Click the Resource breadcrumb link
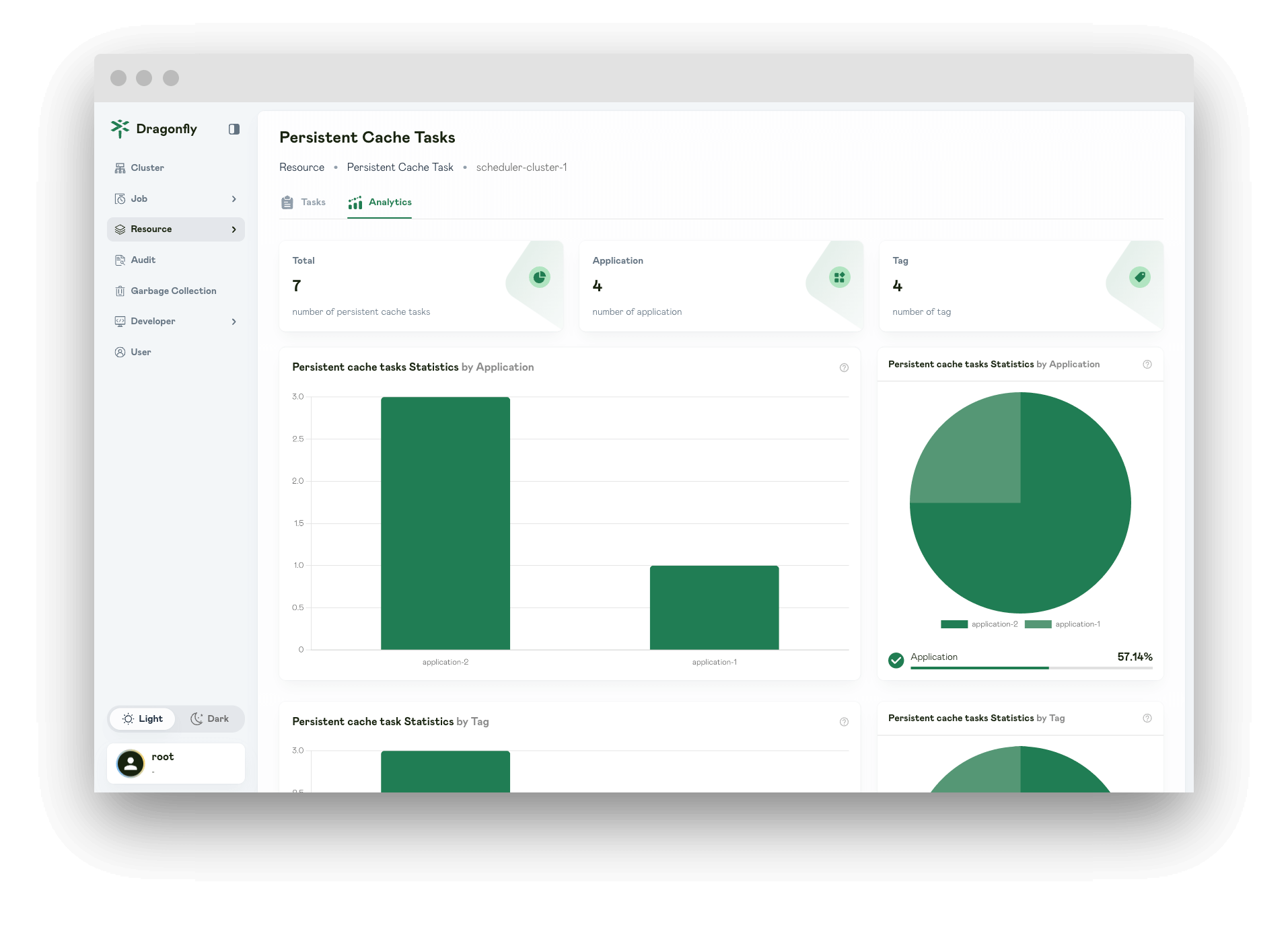The width and height of the screenshot is (1288, 927). click(301, 167)
